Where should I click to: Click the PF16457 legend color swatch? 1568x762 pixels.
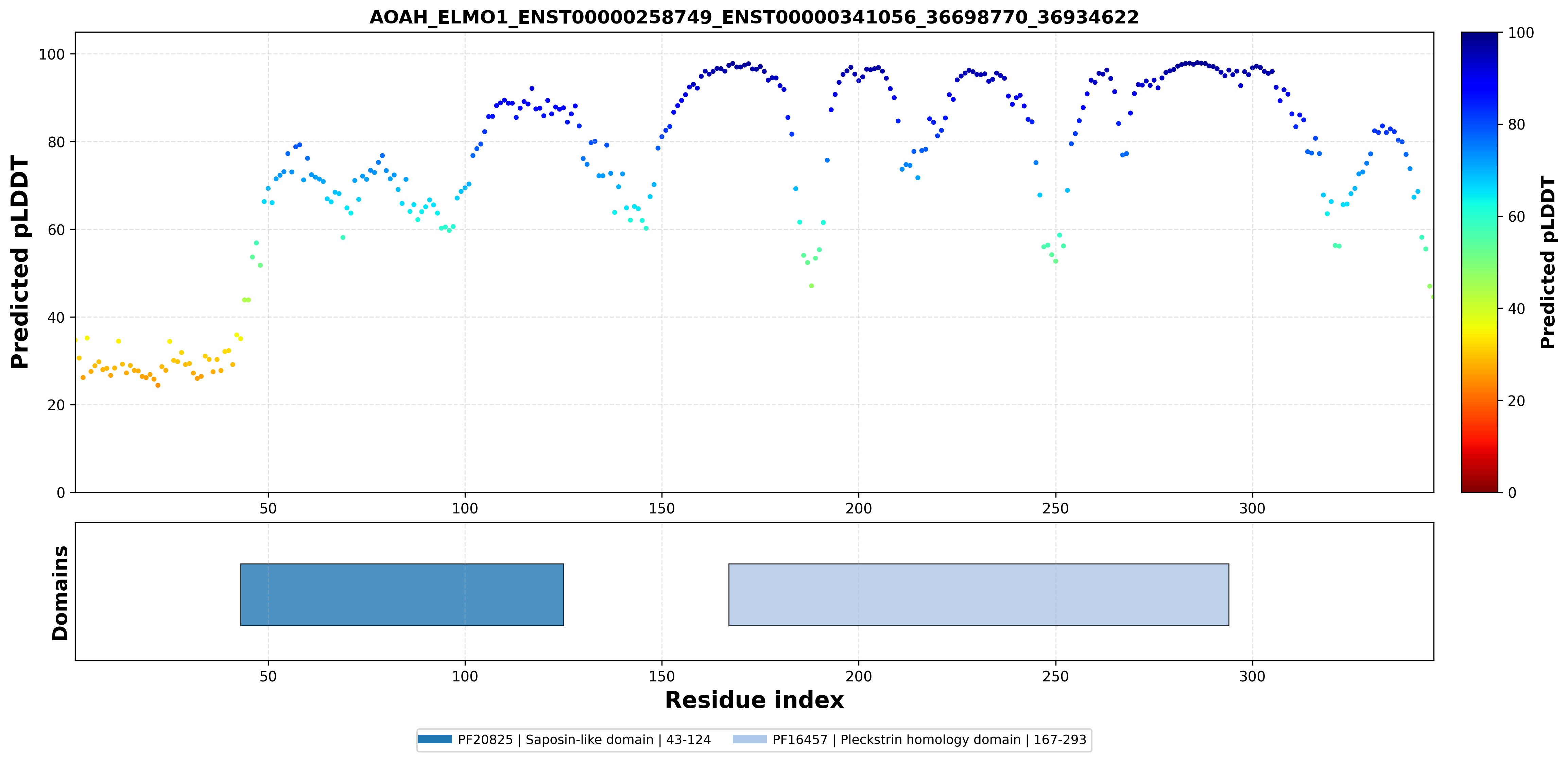[749, 739]
